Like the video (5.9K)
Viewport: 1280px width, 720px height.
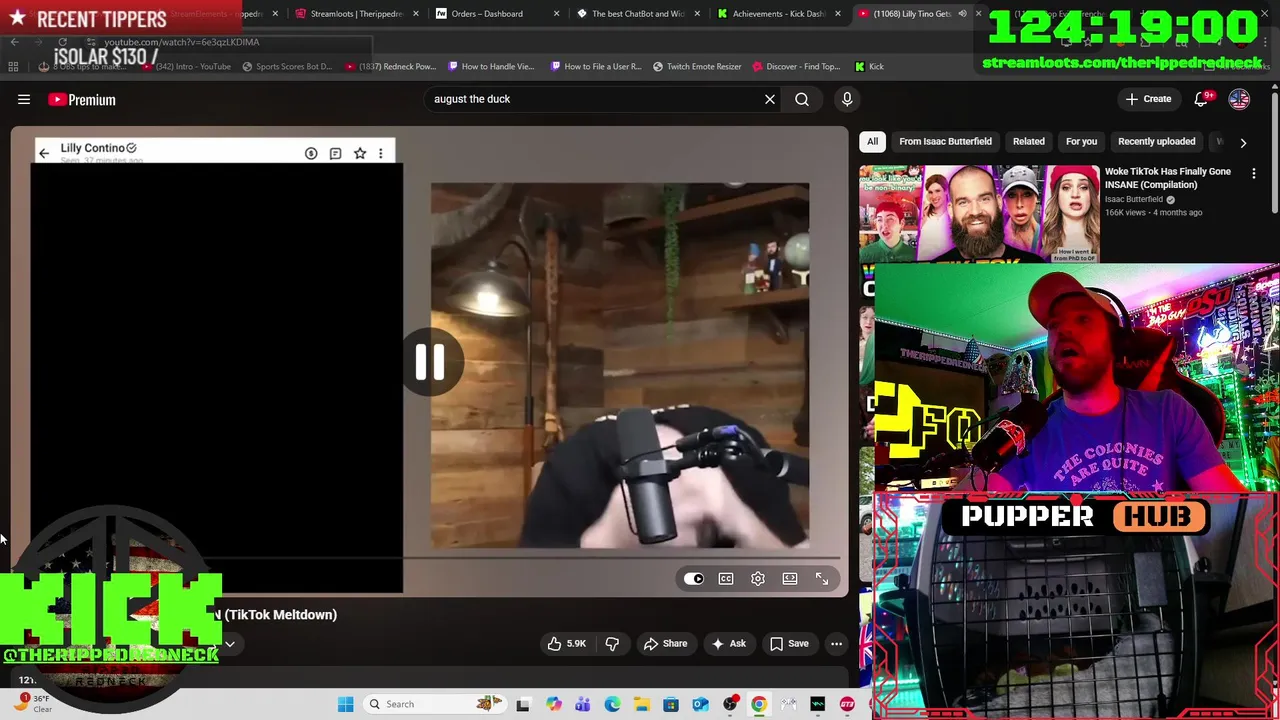point(566,644)
